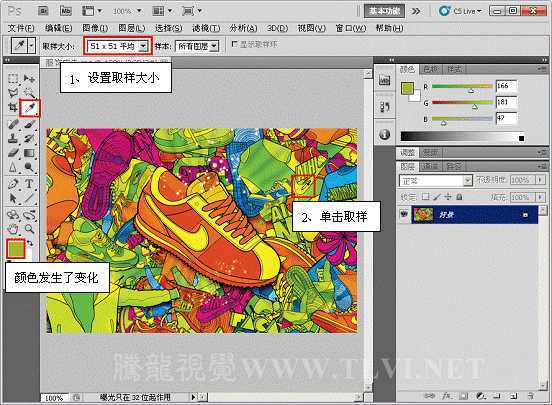
Task: Open the layer opacity slider arrow
Action: pos(540,180)
